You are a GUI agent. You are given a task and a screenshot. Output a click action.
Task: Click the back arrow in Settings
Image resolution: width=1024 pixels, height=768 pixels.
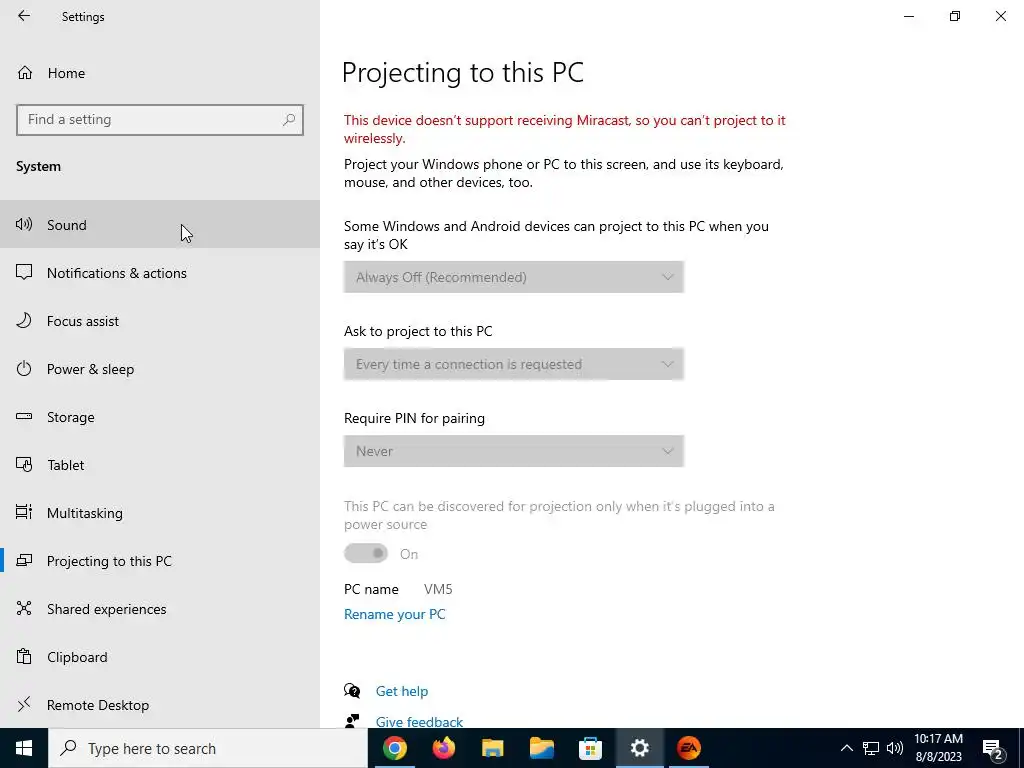[x=24, y=16]
